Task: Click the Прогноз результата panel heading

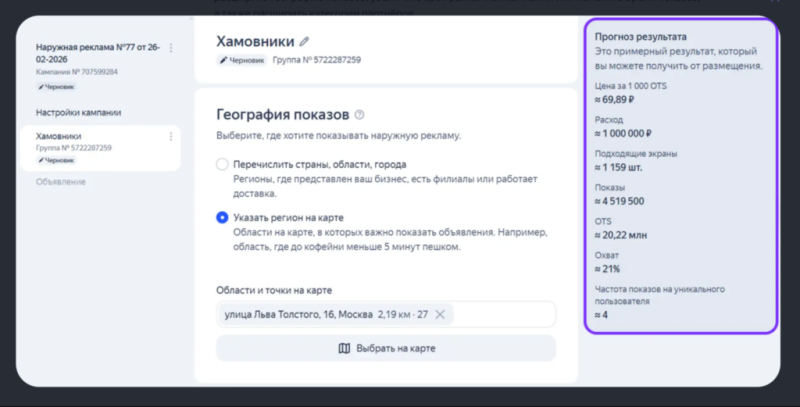Action: (x=640, y=37)
